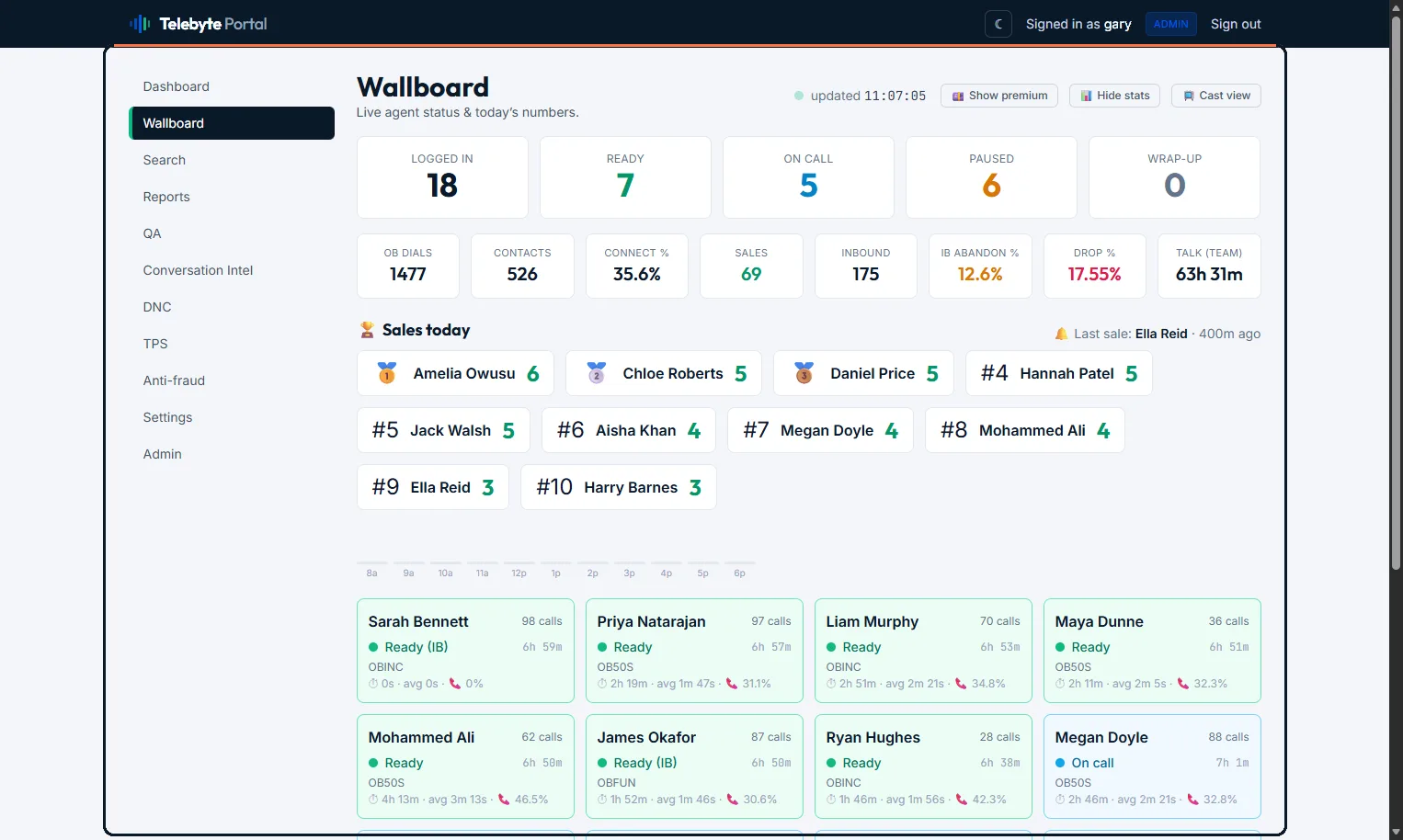Click the Talk (Team) 63h 31m stat
This screenshot has height=840, width=1403.
pyautogui.click(x=1209, y=266)
